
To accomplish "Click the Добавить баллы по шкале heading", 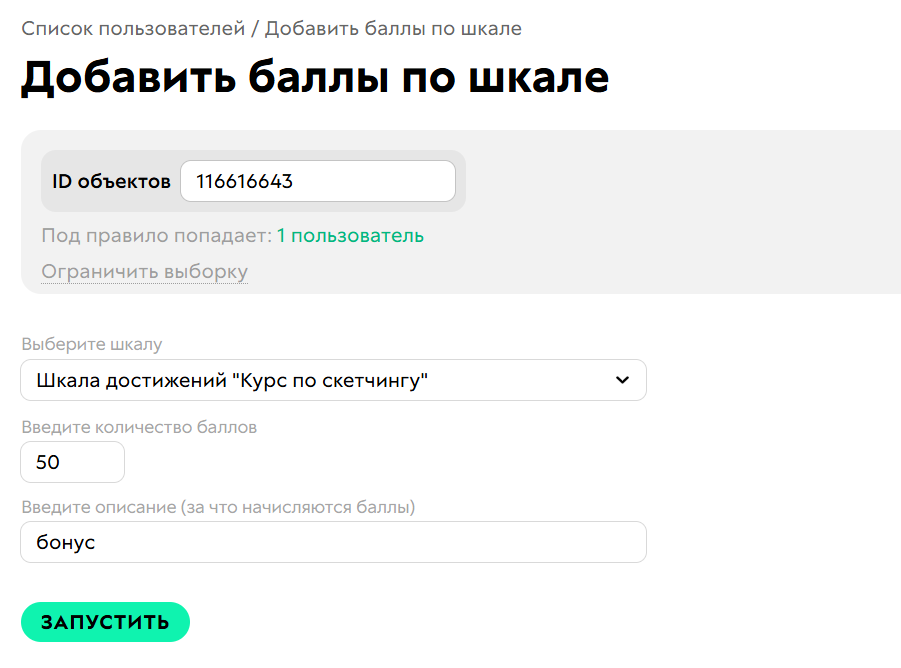I will [315, 78].
